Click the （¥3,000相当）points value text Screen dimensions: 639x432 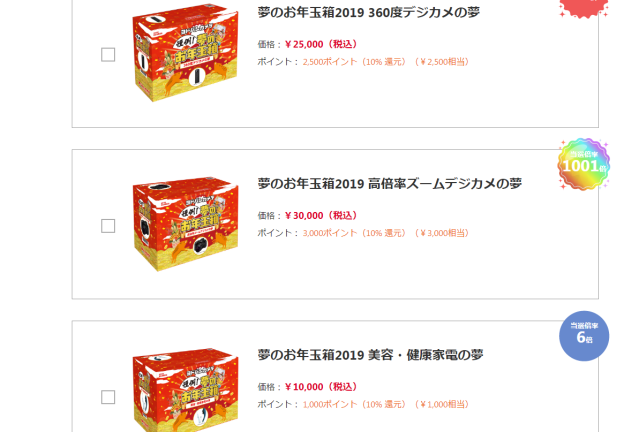(442, 233)
